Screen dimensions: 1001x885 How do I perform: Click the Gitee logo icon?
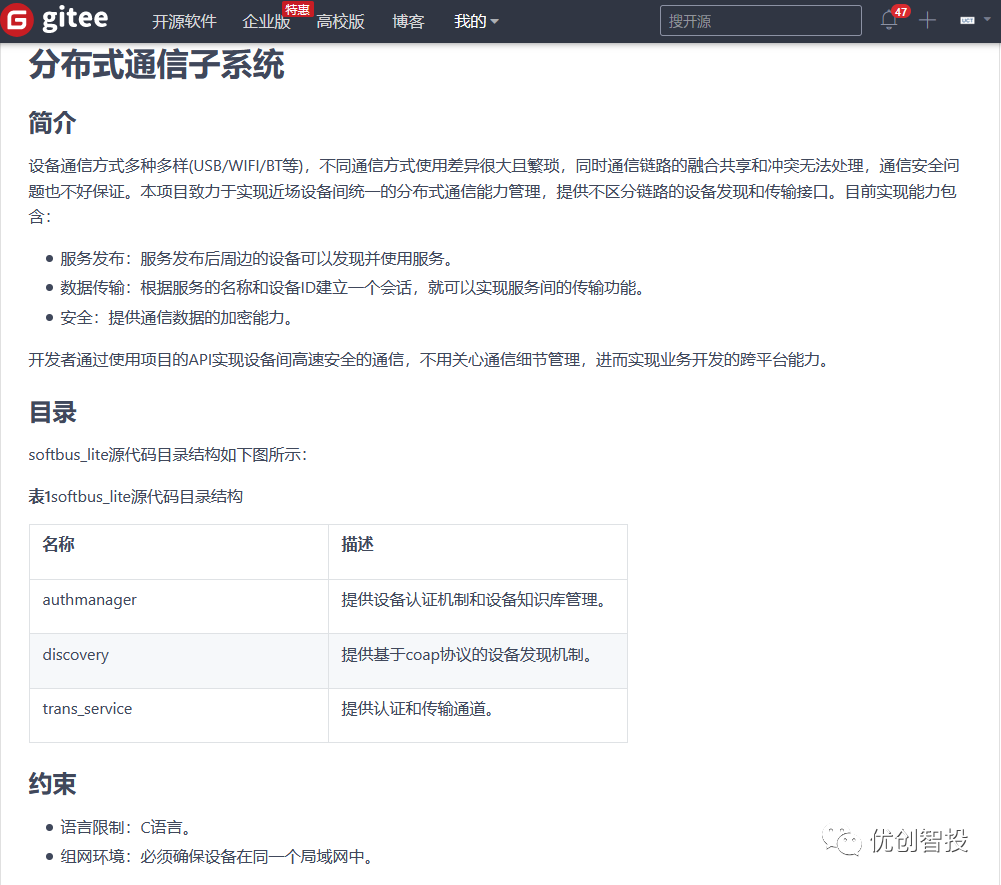17,21
